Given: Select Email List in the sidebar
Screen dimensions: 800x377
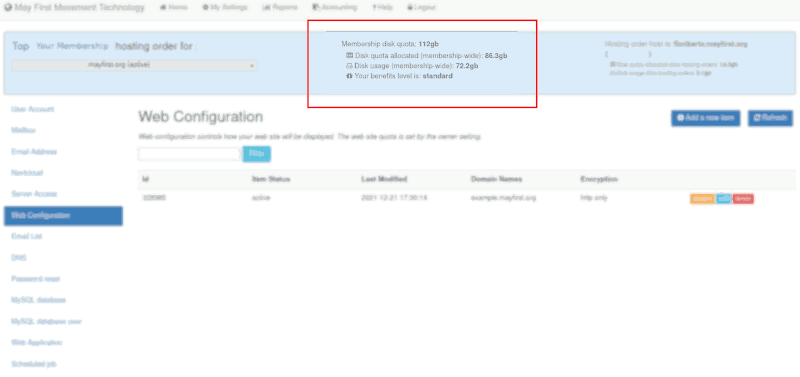Looking at the screenshot, I should coord(27,237).
